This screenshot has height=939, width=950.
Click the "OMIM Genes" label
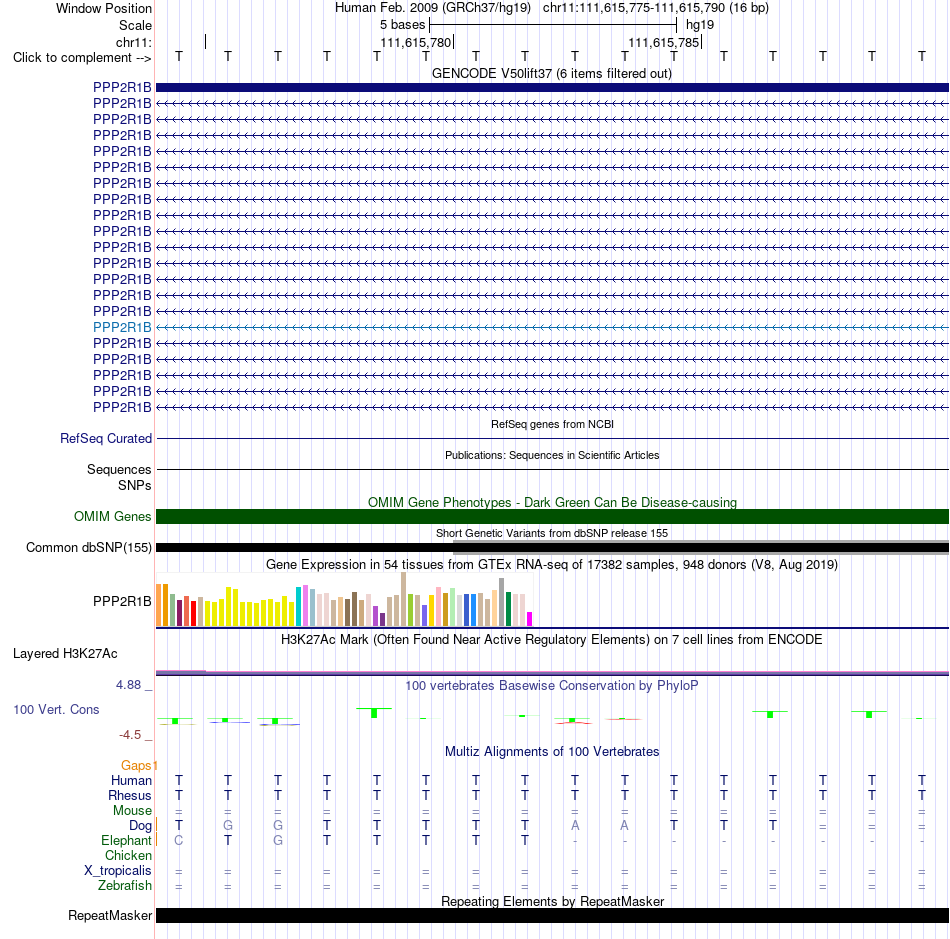[113, 516]
